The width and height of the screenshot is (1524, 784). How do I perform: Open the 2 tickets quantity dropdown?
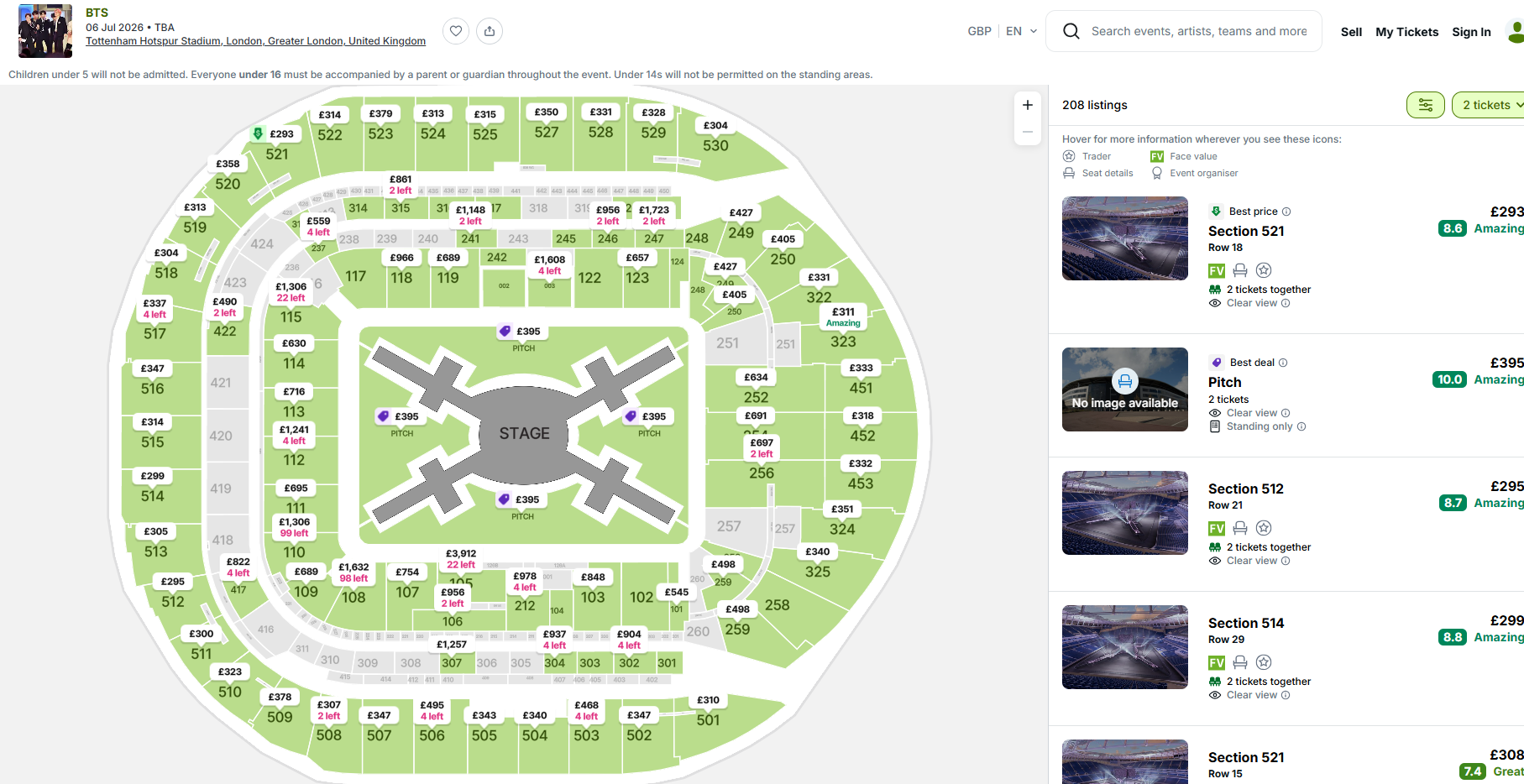pos(1490,105)
